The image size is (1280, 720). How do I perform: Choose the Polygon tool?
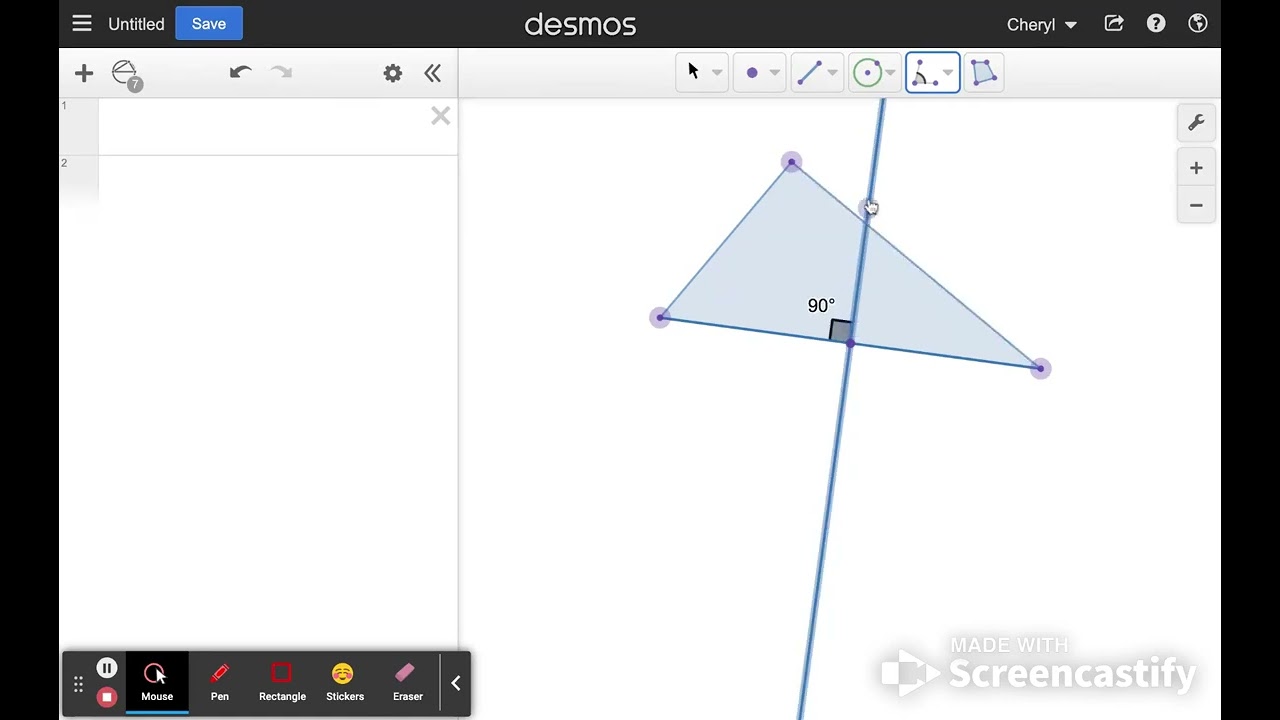(x=984, y=72)
